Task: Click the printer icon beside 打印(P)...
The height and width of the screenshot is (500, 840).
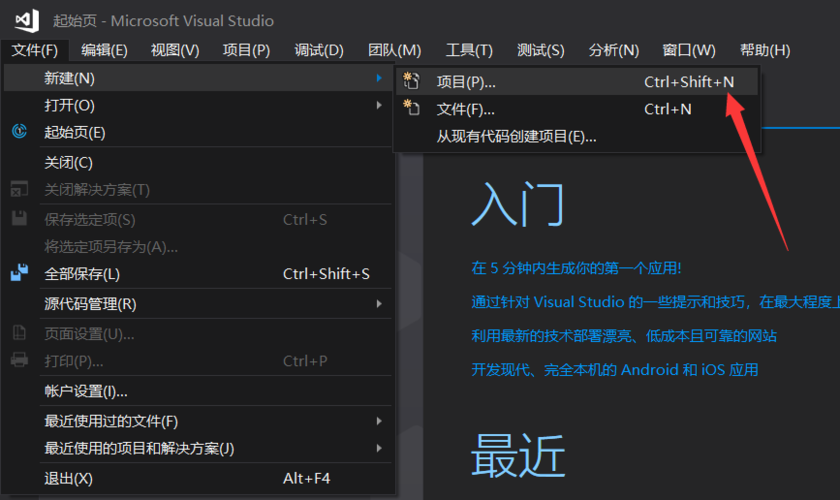Action: 19,360
